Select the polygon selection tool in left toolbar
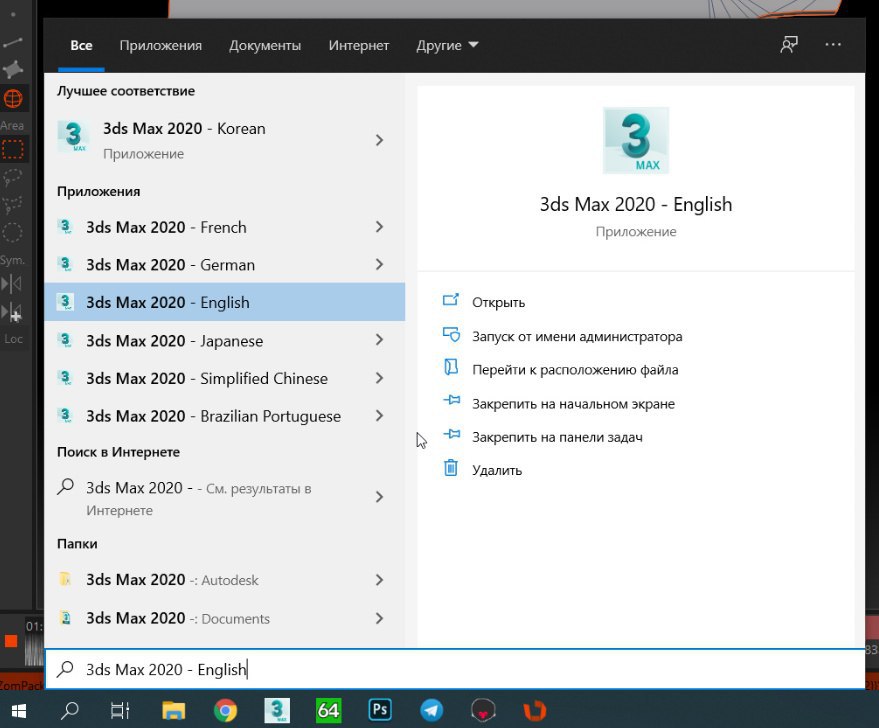The image size is (879, 728). (12, 205)
